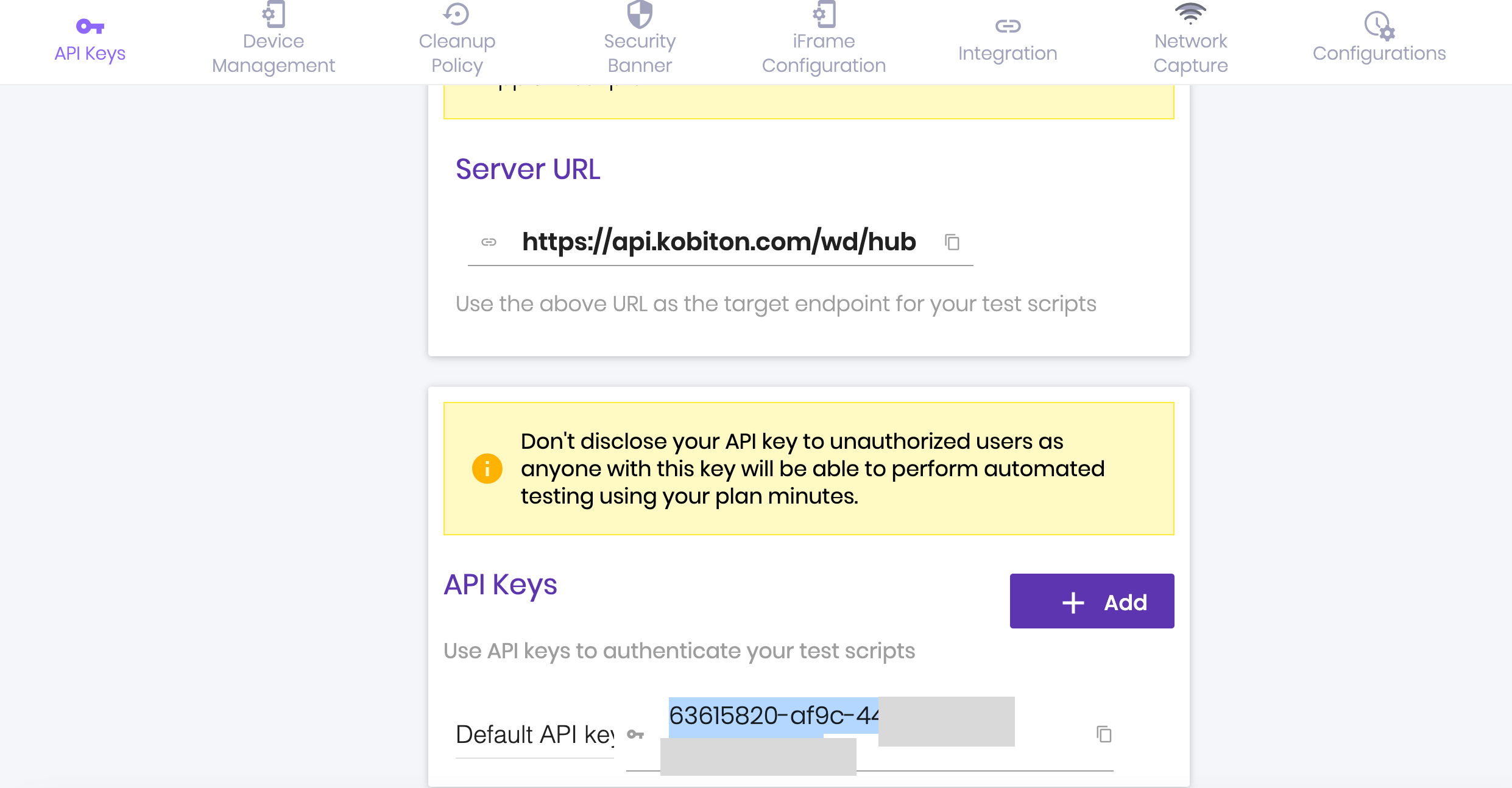
Task: Click the Cleanup Policy restore icon
Action: tap(457, 14)
